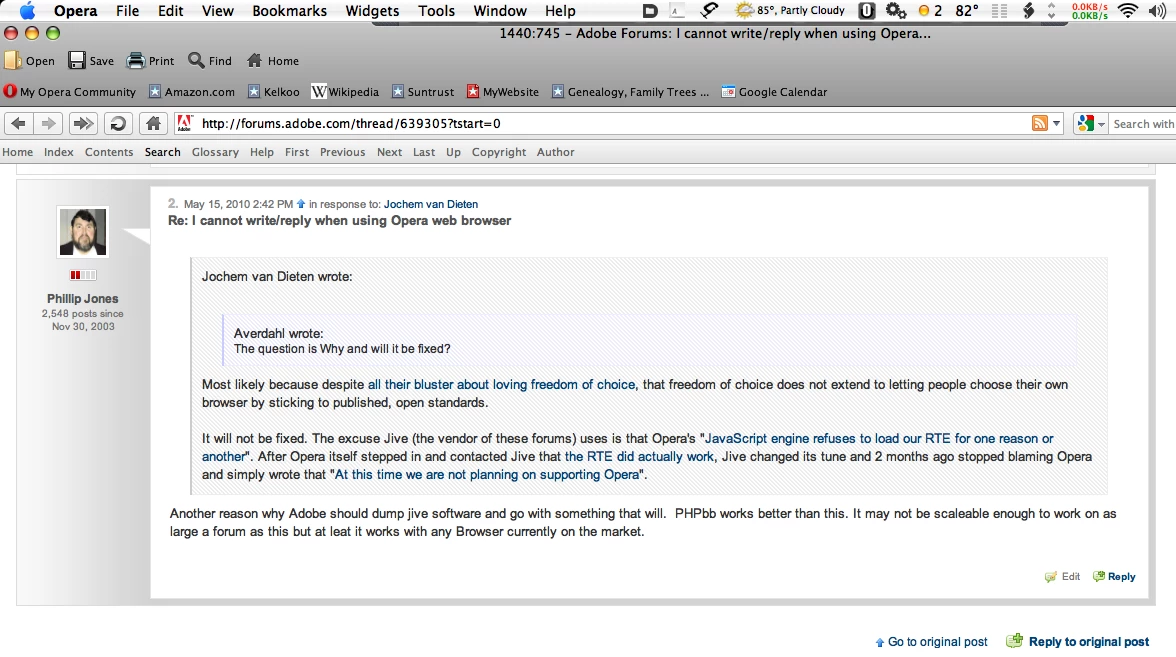Image resolution: width=1176 pixels, height=657 pixels.
Task: Click the Fast Forward button
Action: coord(82,124)
